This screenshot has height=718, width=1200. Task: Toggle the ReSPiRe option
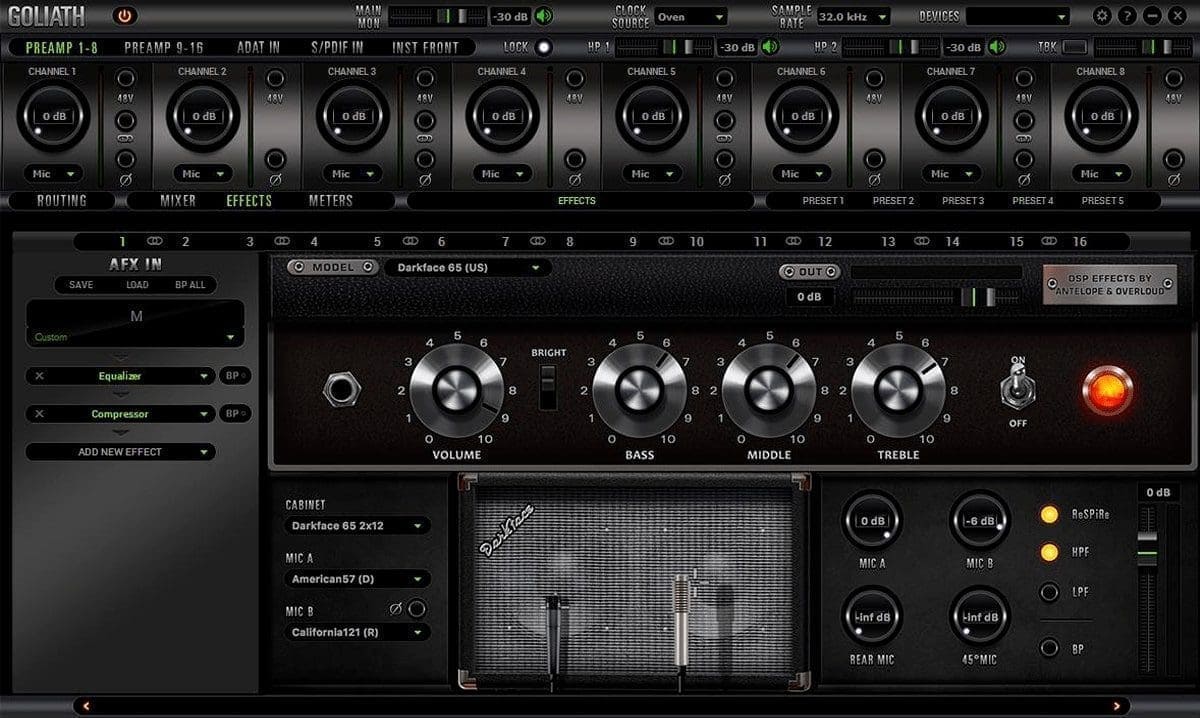(1049, 514)
